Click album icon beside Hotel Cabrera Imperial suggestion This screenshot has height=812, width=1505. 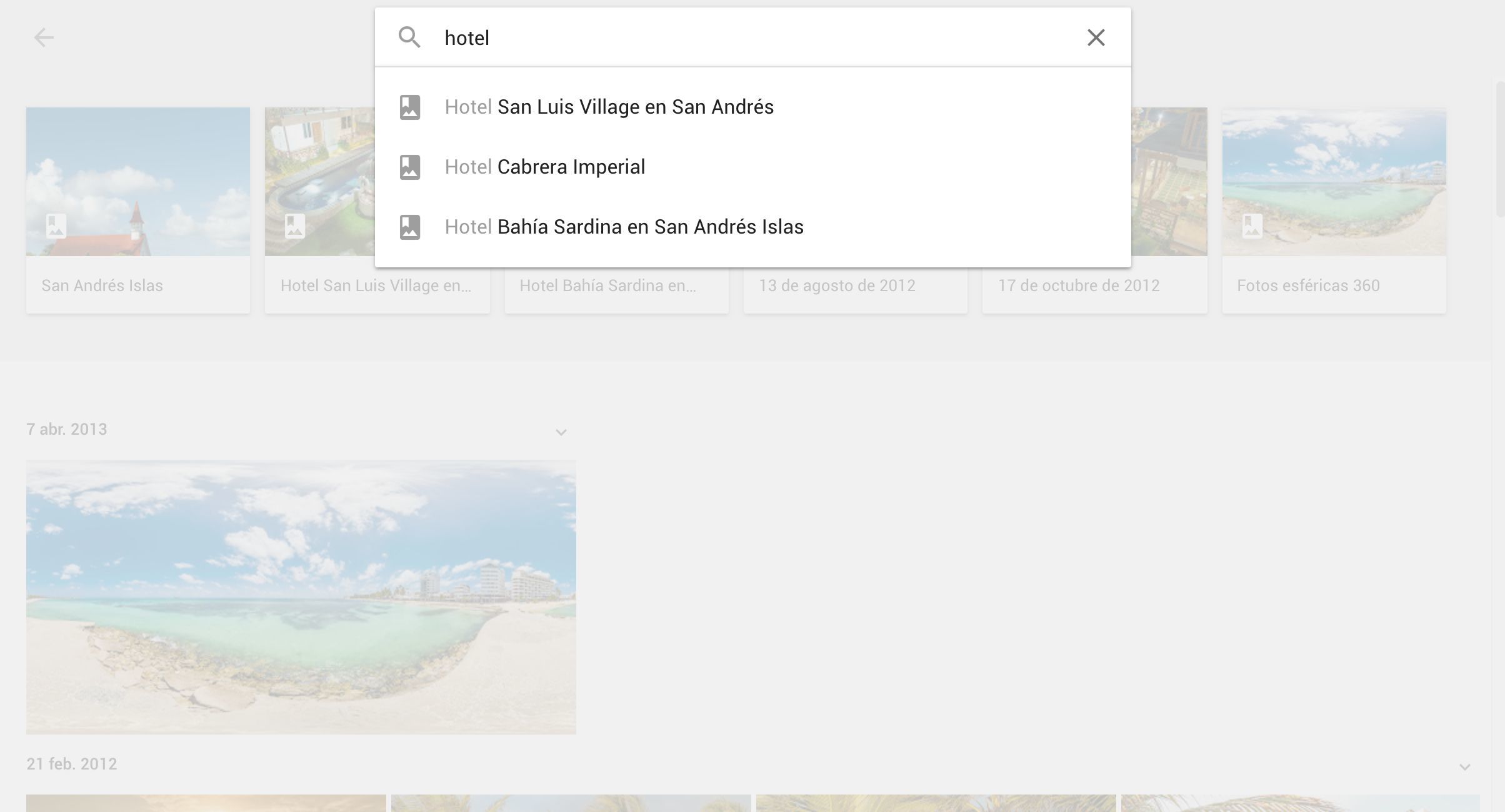pyautogui.click(x=410, y=167)
